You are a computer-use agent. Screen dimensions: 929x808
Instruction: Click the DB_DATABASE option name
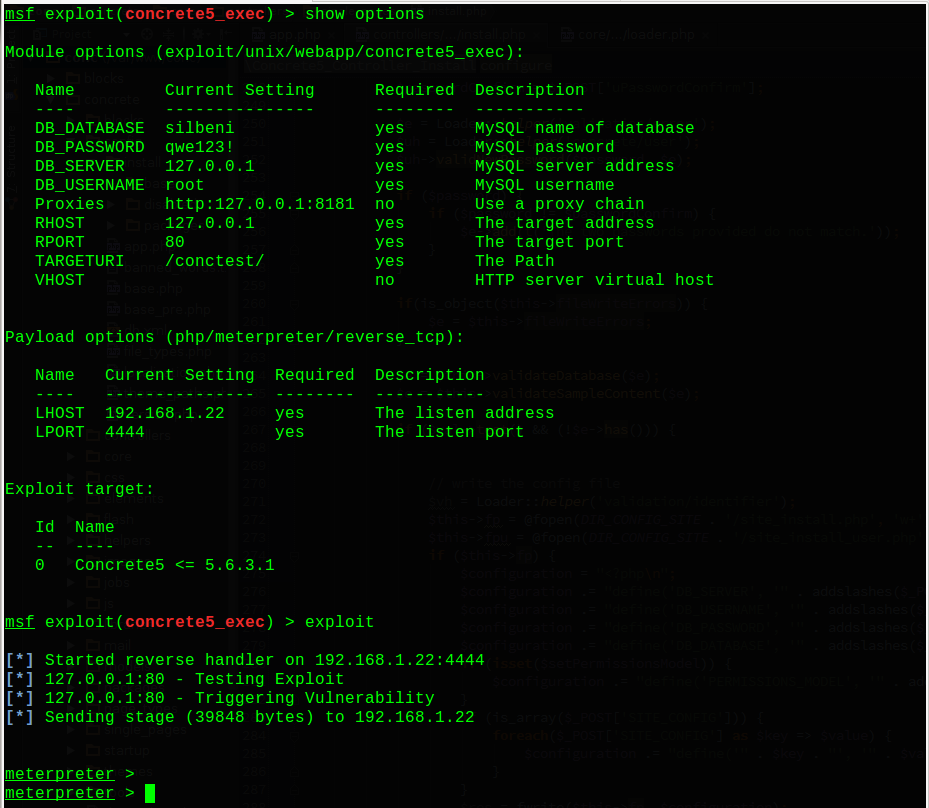coord(89,128)
